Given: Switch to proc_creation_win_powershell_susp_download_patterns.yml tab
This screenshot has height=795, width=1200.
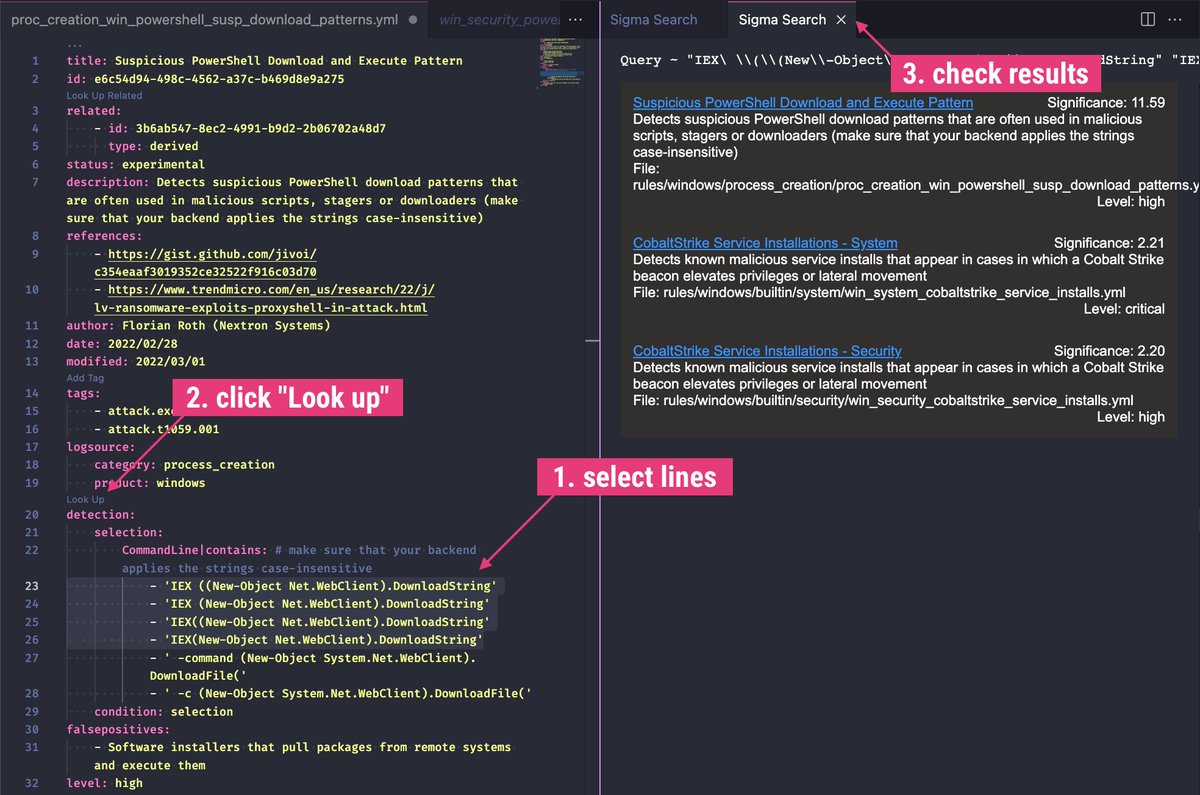Looking at the screenshot, I should pos(205,20).
